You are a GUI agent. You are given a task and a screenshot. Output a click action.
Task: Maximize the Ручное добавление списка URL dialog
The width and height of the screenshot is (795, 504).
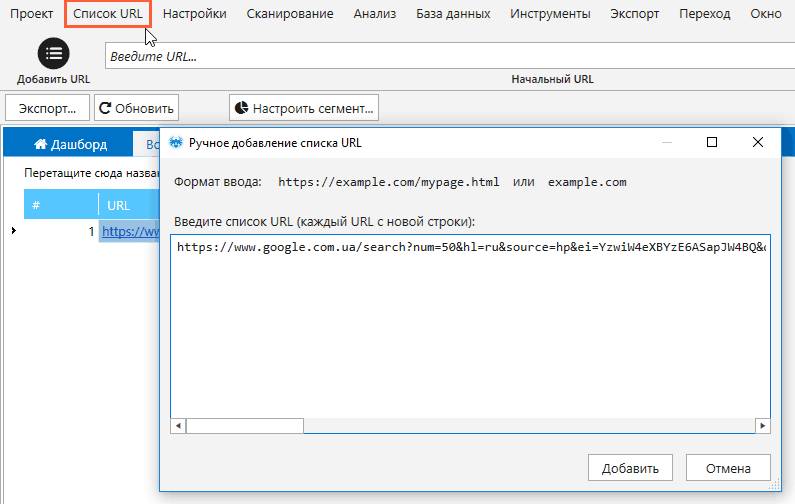point(712,142)
